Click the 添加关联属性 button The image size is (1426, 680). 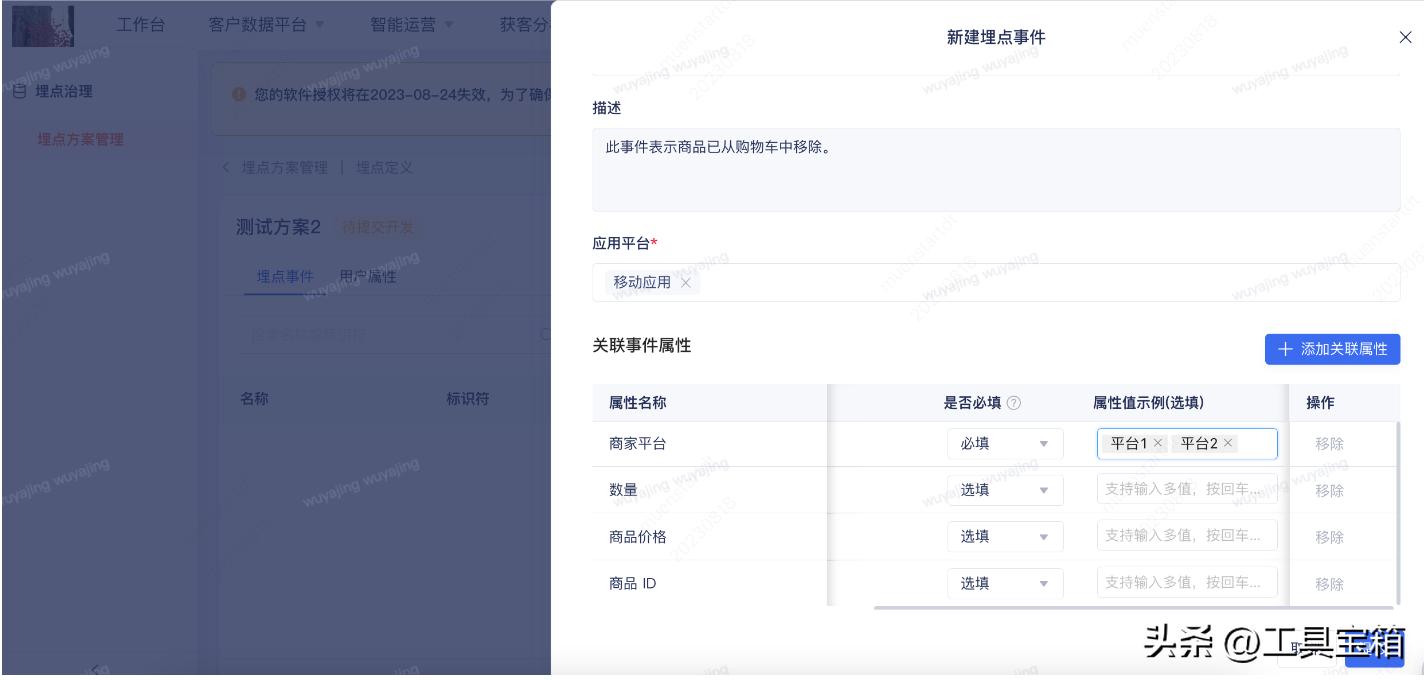coord(1332,349)
